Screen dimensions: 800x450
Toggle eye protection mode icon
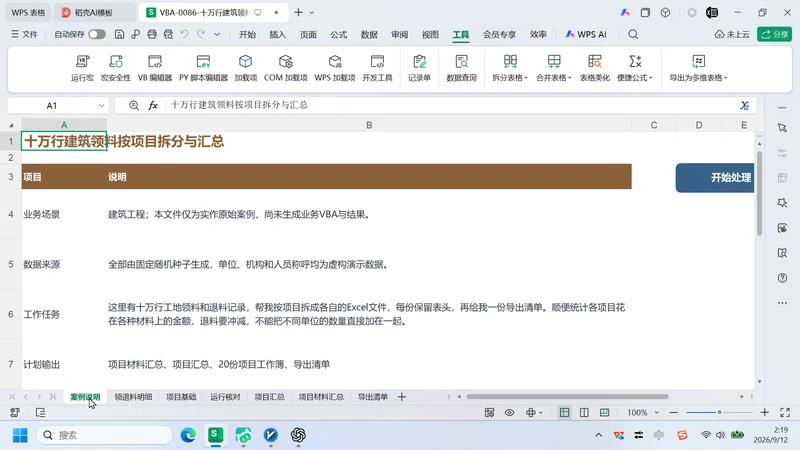pyautogui.click(x=509, y=412)
